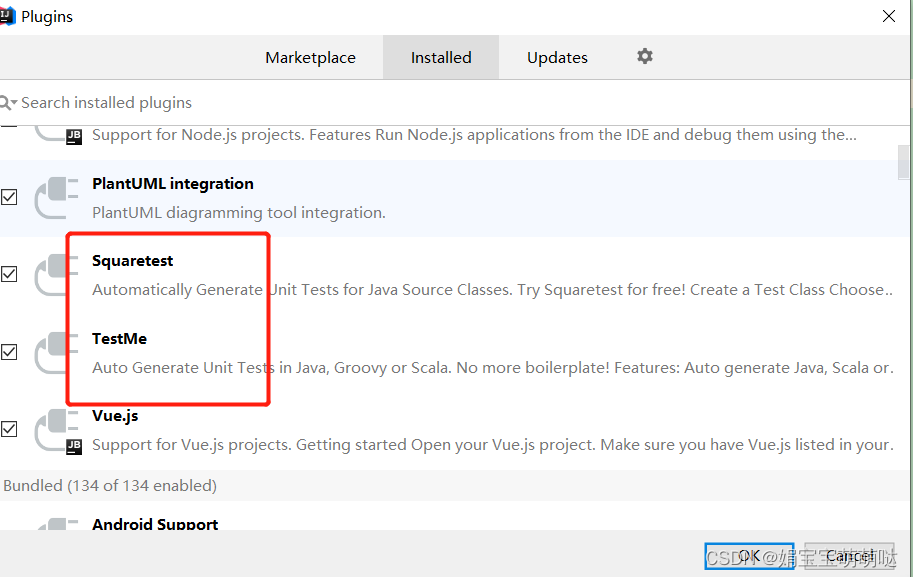Screen dimensions: 913x577
Task: Select the Installed tab
Action: pos(441,57)
